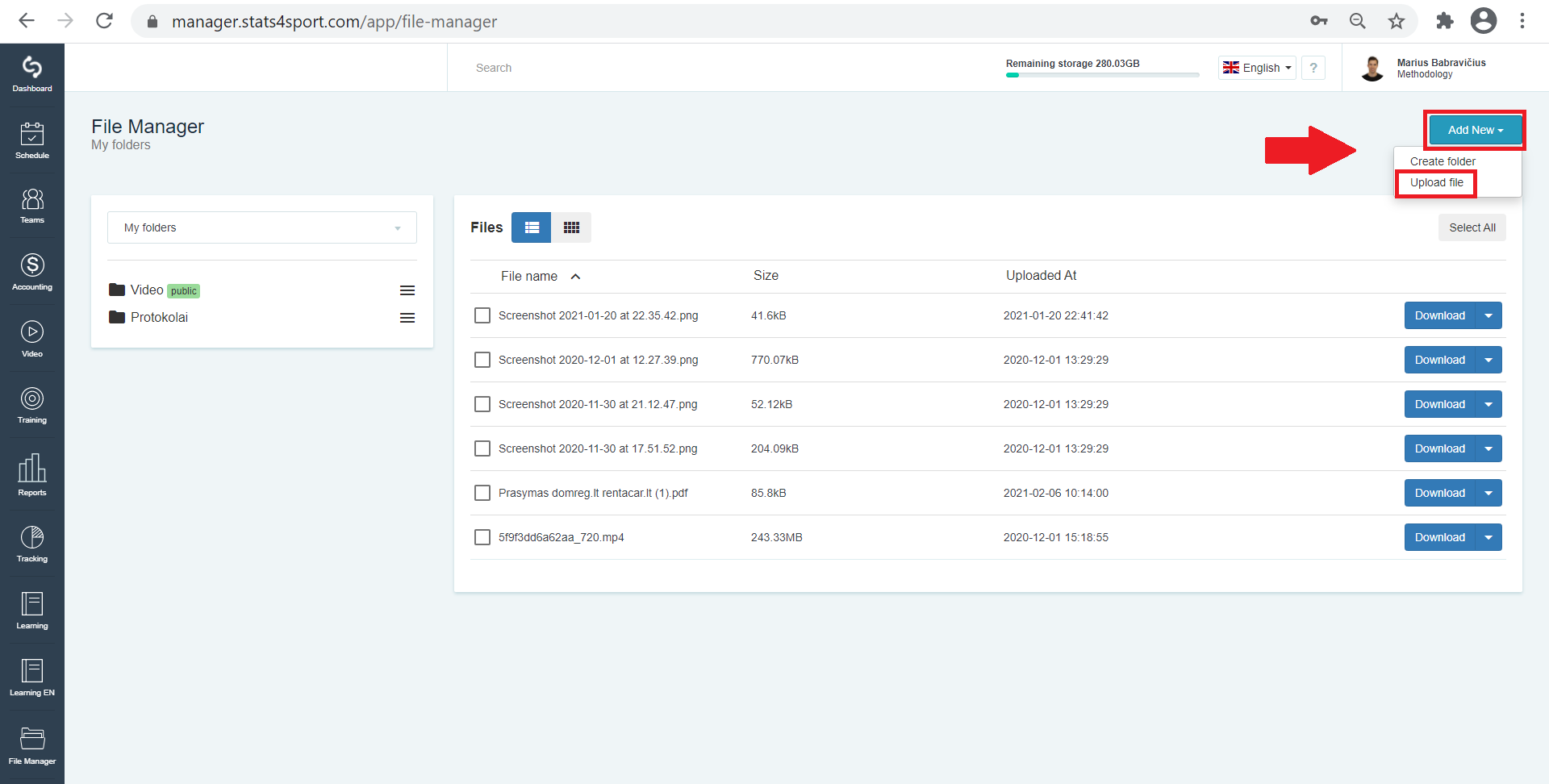The image size is (1549, 784).
Task: Expand the My folders dropdown
Action: pos(262,227)
